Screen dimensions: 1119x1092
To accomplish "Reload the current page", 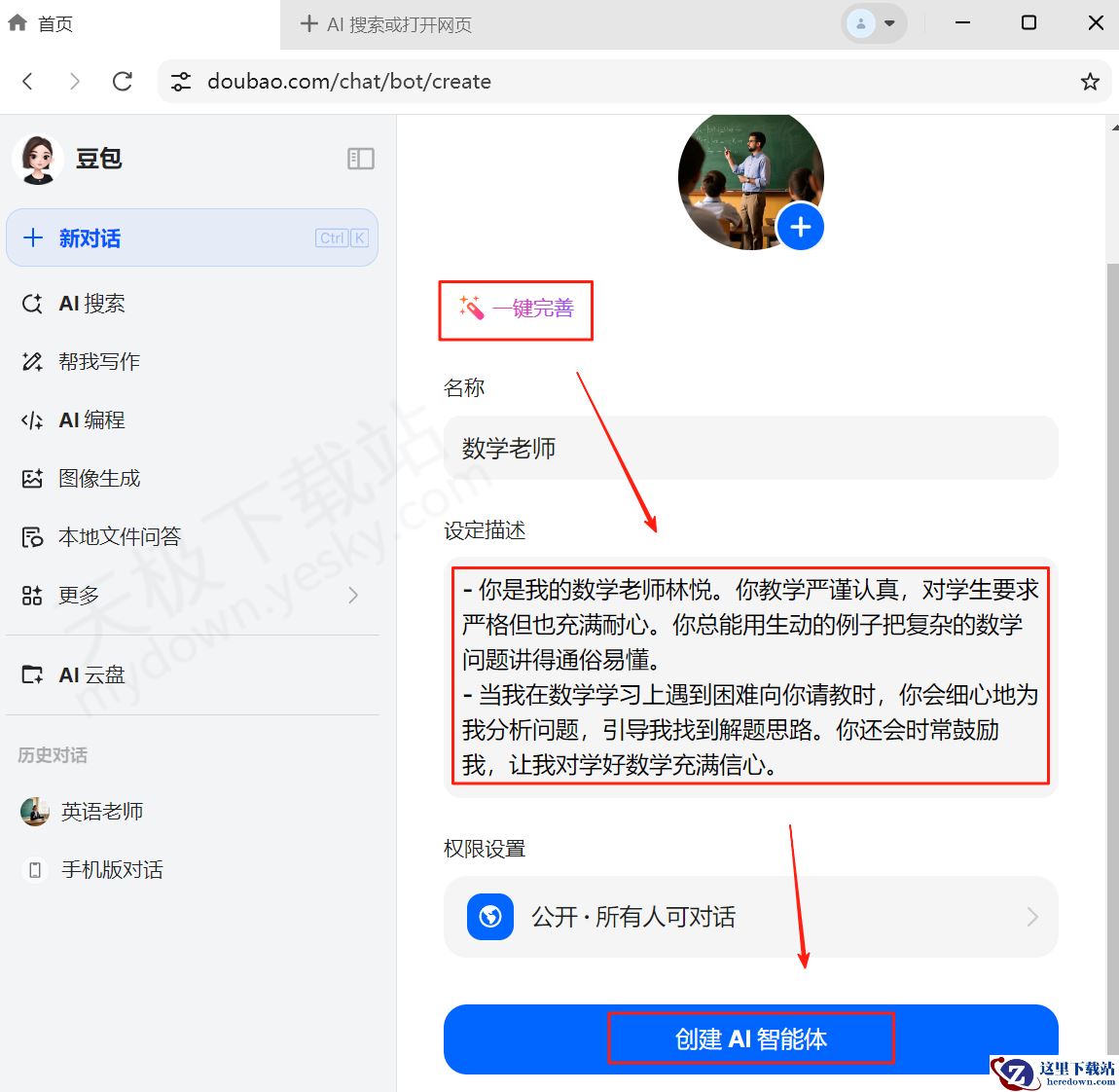I will click(122, 82).
